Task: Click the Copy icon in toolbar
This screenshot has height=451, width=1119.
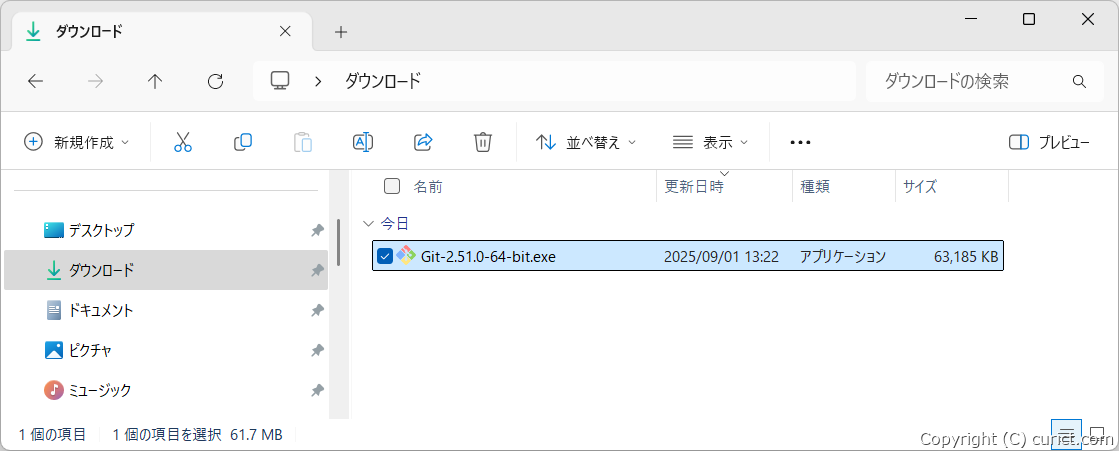Action: click(x=243, y=142)
